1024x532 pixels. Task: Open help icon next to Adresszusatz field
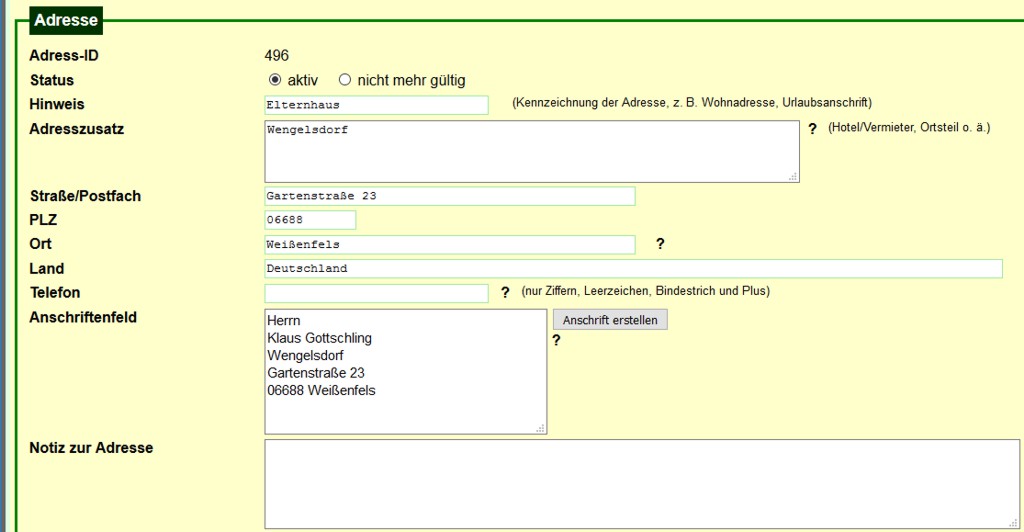(x=812, y=129)
